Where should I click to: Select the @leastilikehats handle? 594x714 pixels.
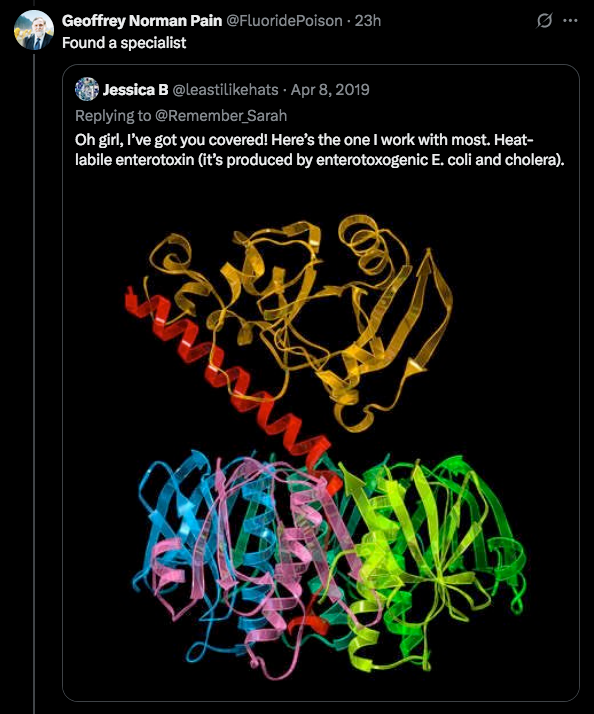pos(225,90)
